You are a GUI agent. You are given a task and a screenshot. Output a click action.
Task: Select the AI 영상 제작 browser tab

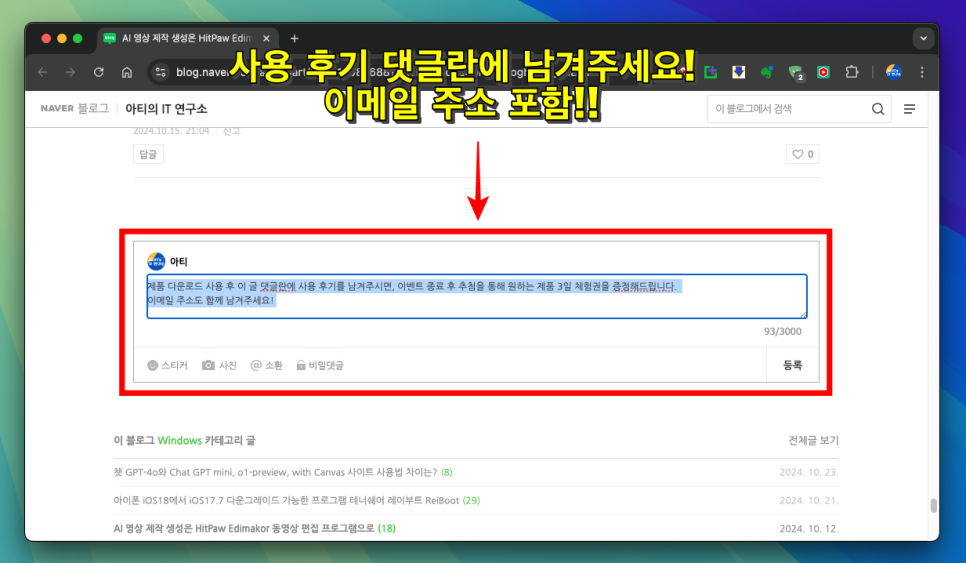(x=187, y=38)
